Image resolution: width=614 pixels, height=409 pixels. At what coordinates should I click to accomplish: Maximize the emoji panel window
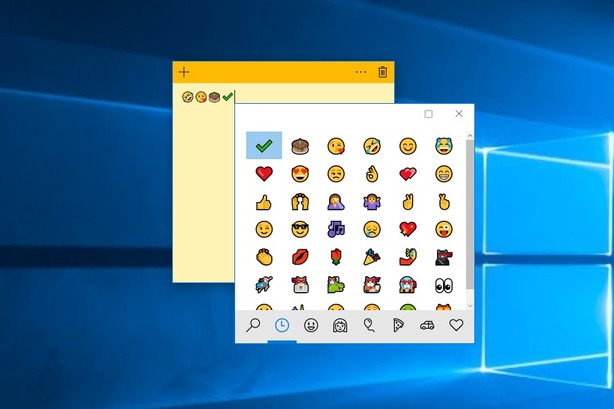(428, 114)
